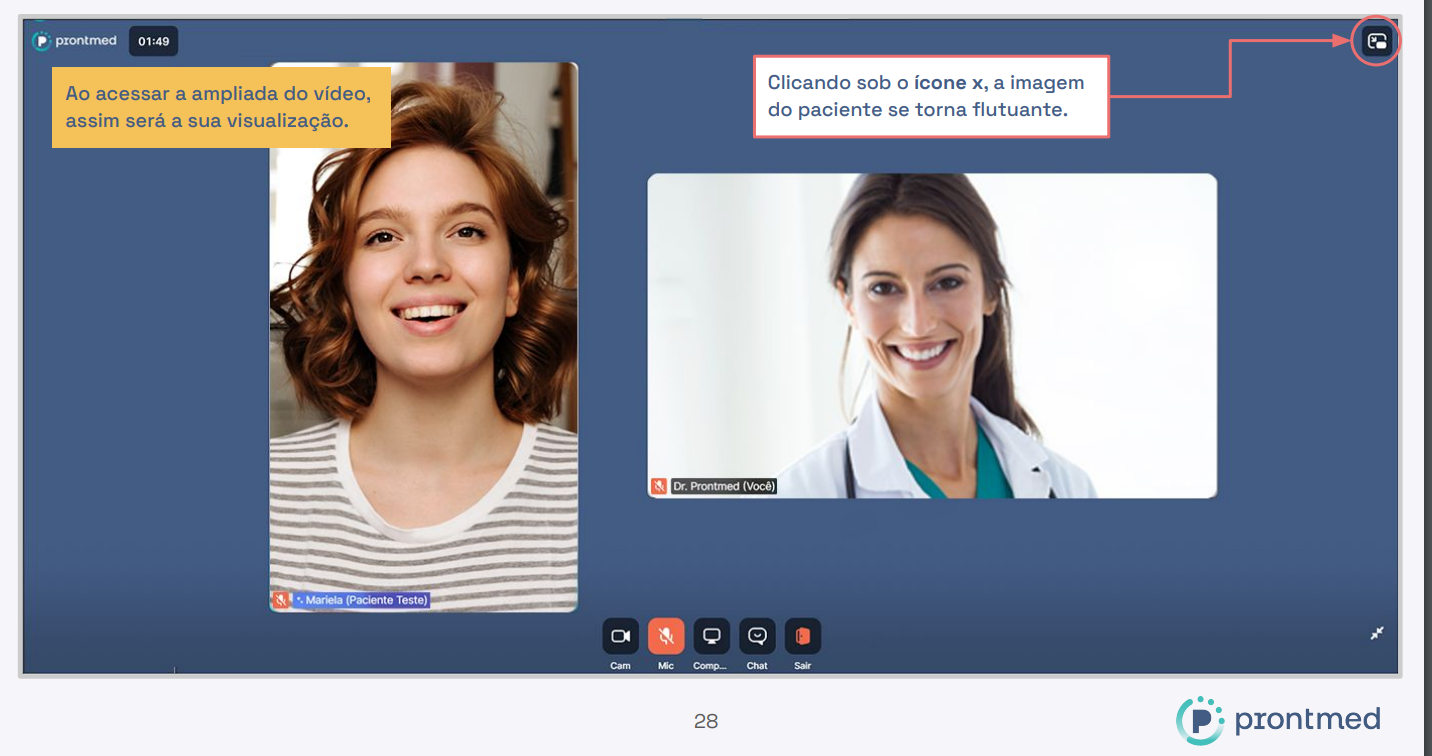The height and width of the screenshot is (756, 1432).
Task: Click the Prontmed logo in page footer
Action: pos(1278,720)
